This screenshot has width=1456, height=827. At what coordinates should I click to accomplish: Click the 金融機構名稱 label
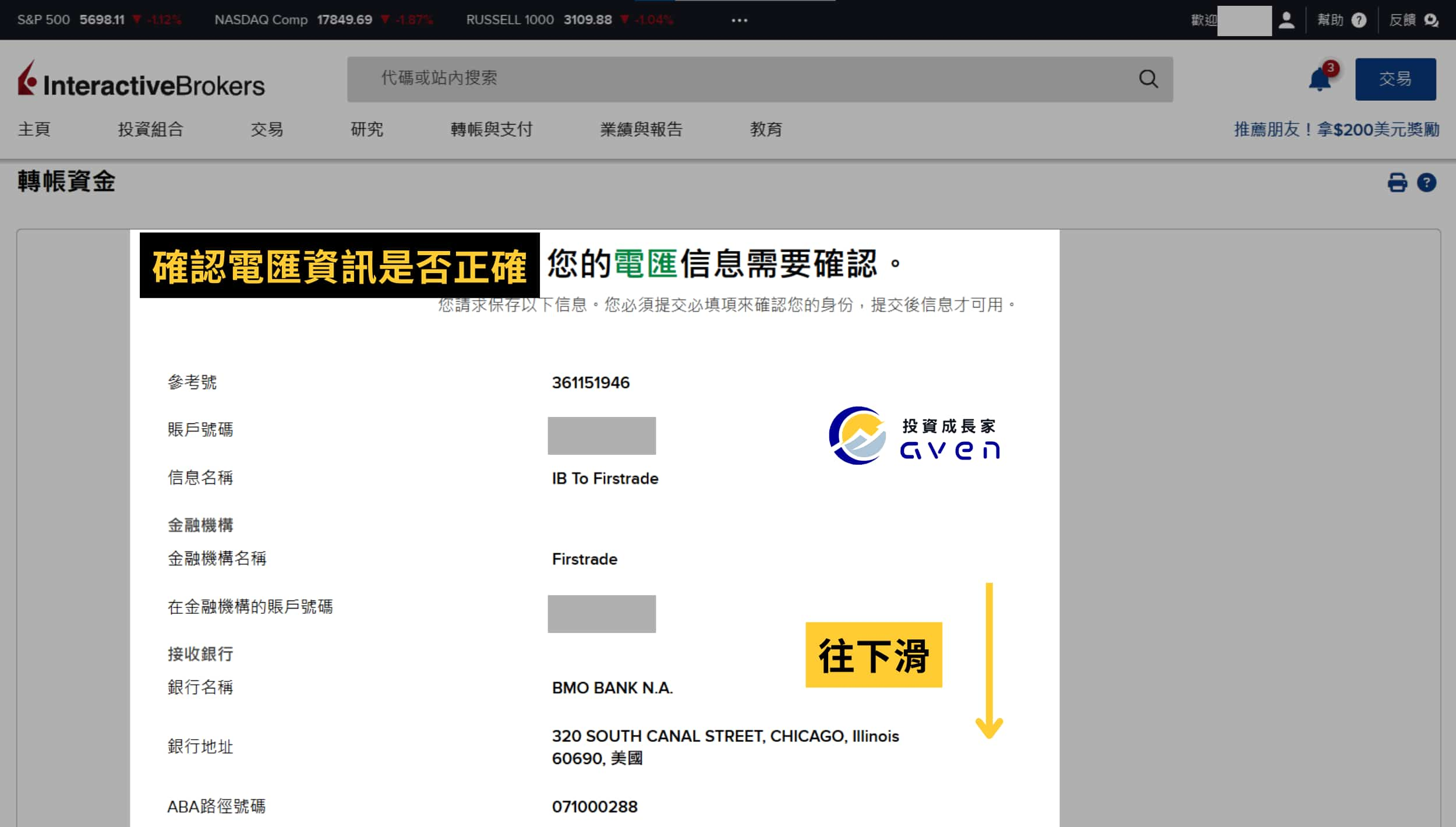click(217, 559)
